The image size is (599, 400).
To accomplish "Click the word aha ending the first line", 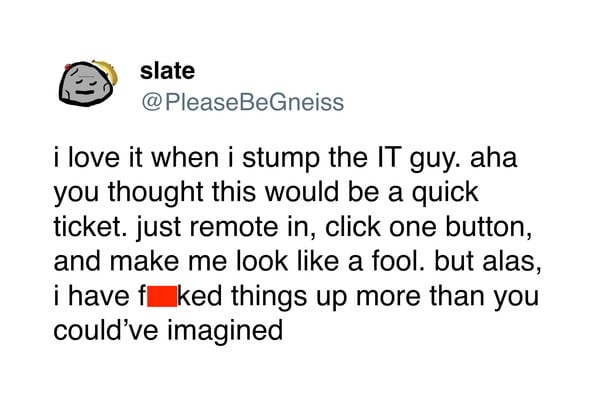I will click(494, 157).
